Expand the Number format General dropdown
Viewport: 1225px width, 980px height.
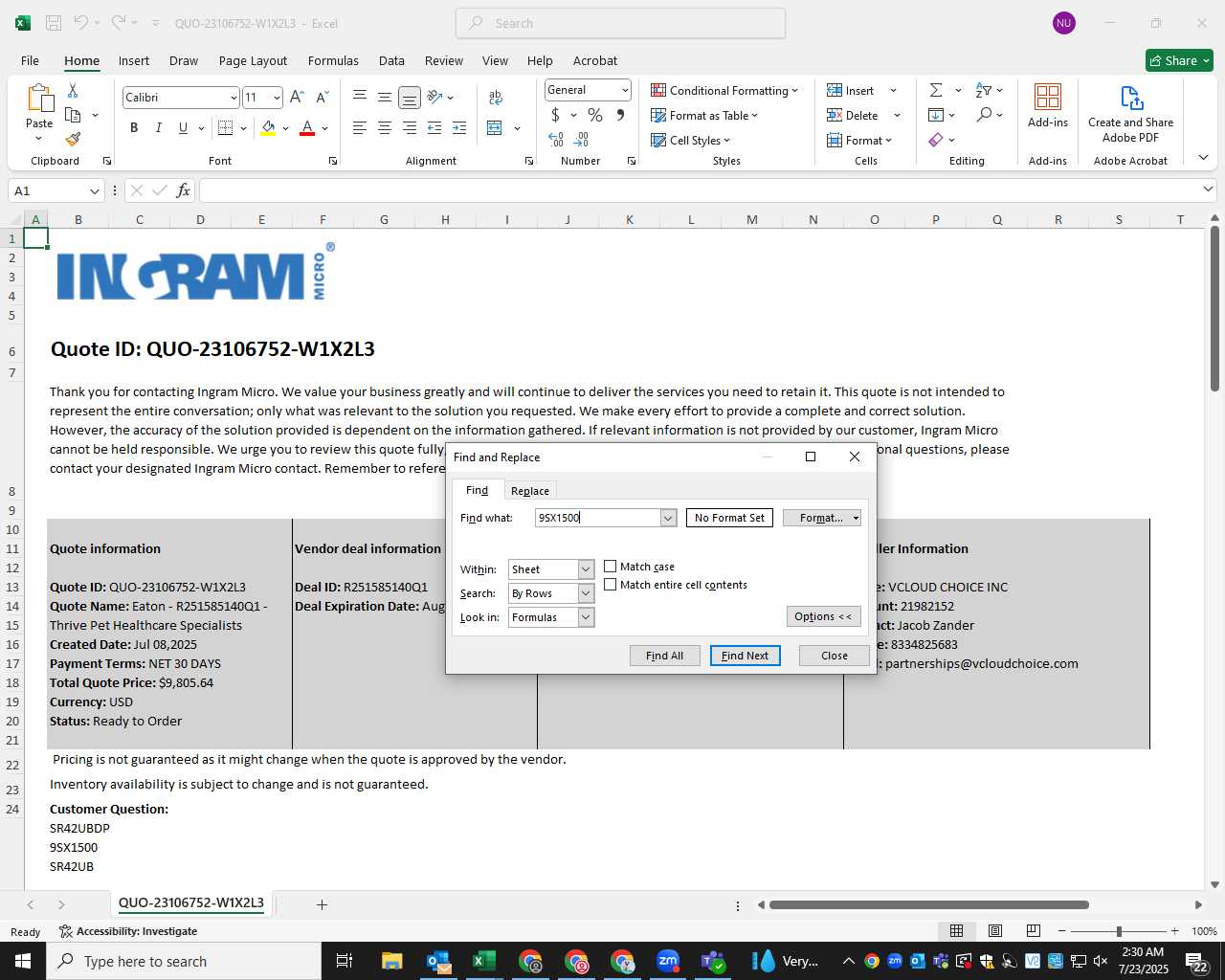click(625, 90)
